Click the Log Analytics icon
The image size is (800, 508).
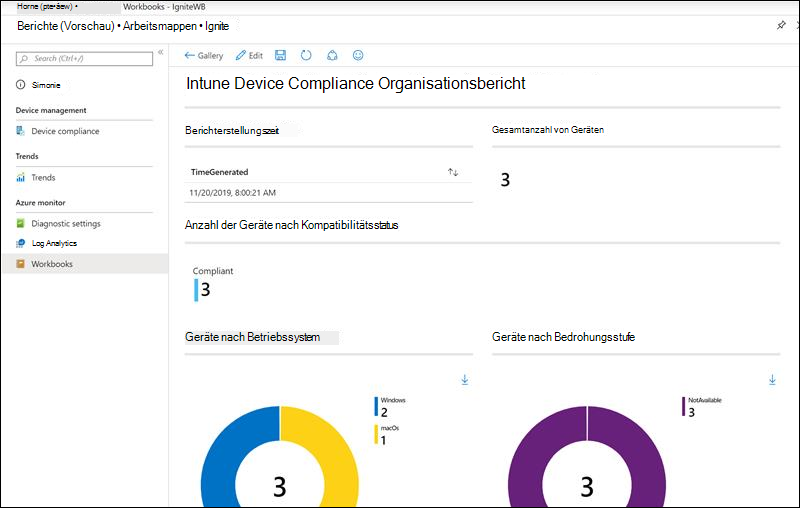20,243
